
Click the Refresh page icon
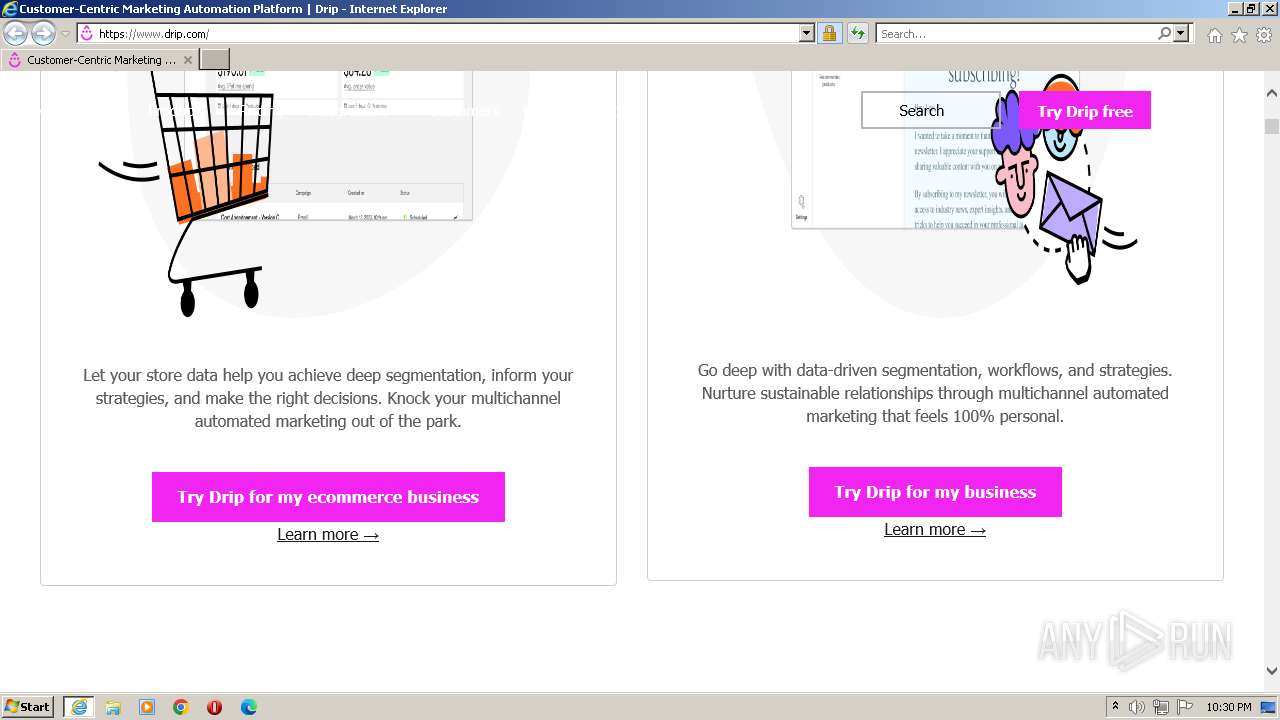tap(857, 34)
